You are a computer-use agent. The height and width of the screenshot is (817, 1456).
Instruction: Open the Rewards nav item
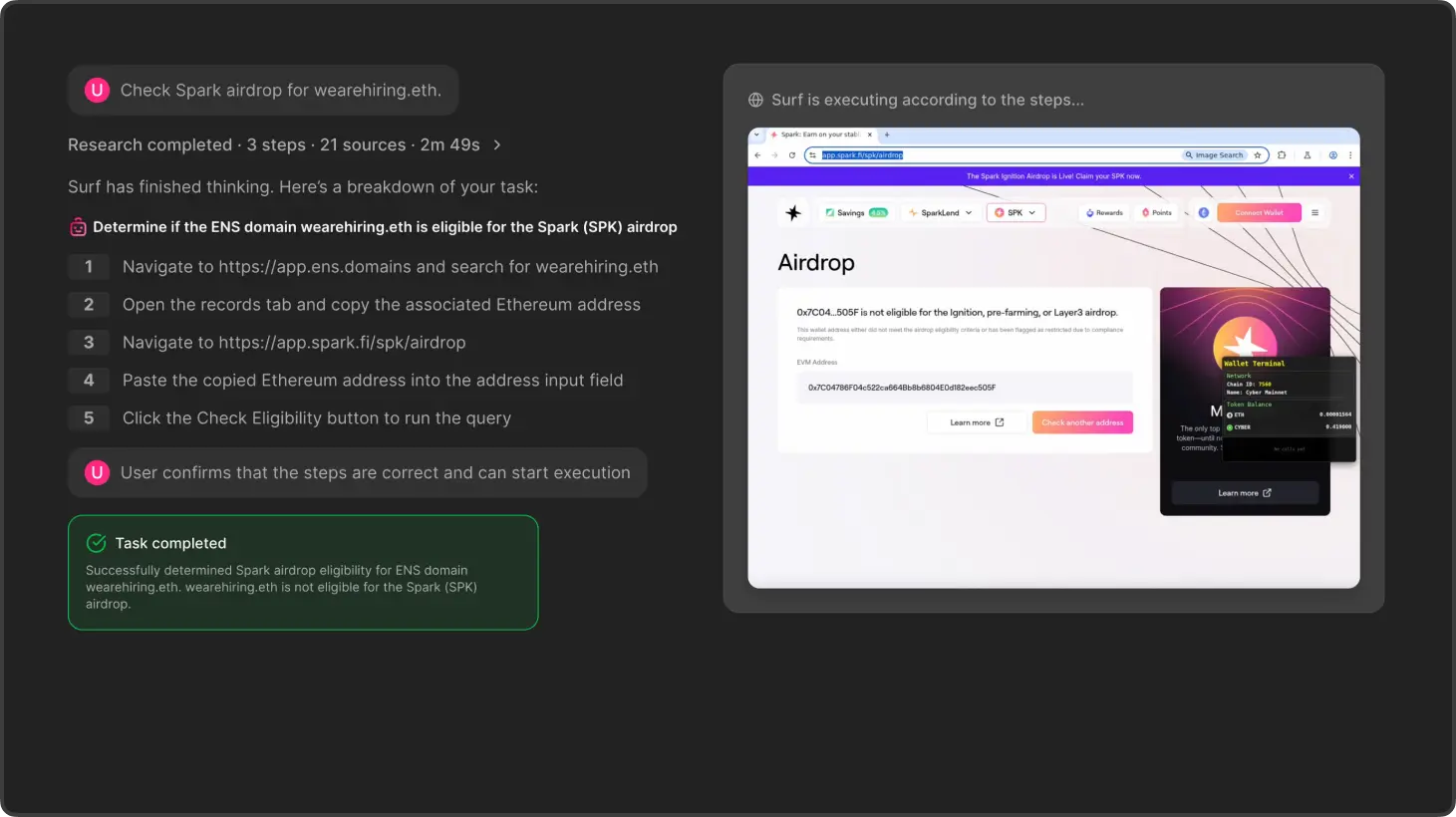1104,212
